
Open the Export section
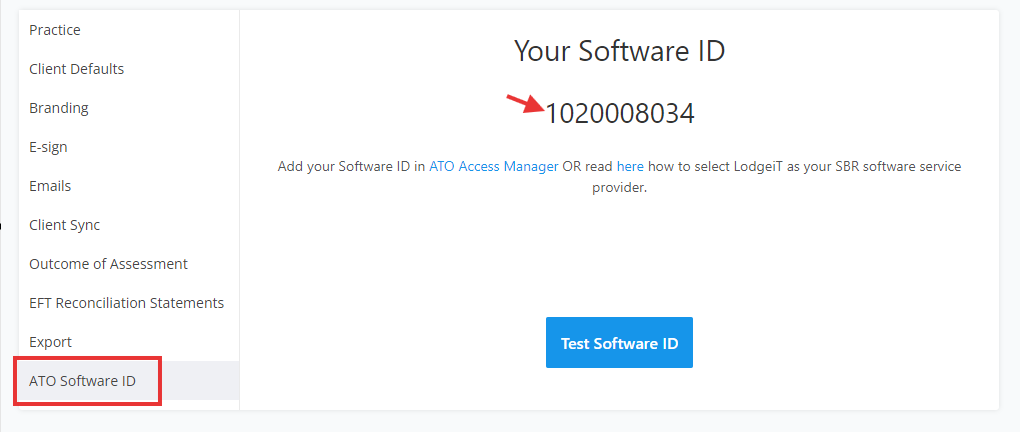pos(129,342)
